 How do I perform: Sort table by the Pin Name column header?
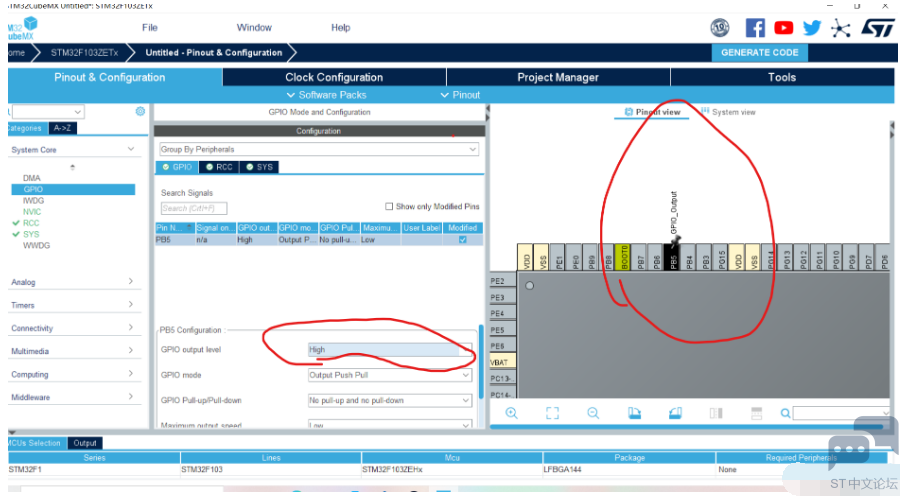[x=175, y=228]
